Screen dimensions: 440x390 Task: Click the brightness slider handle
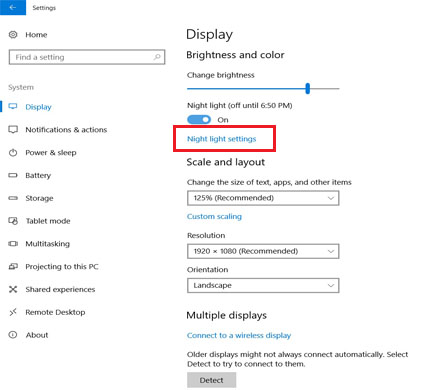click(x=308, y=88)
